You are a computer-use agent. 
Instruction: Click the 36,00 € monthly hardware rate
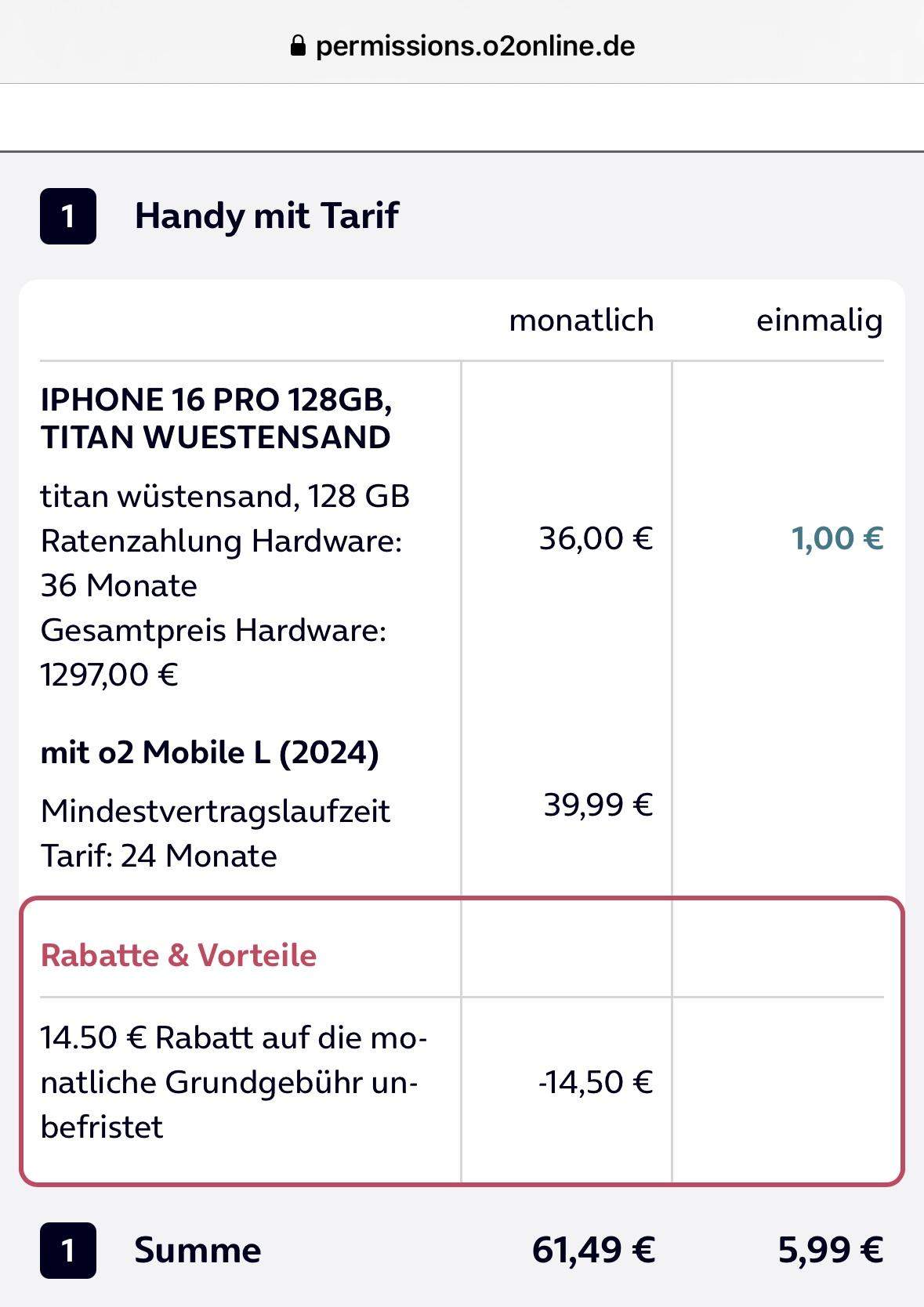coord(596,539)
